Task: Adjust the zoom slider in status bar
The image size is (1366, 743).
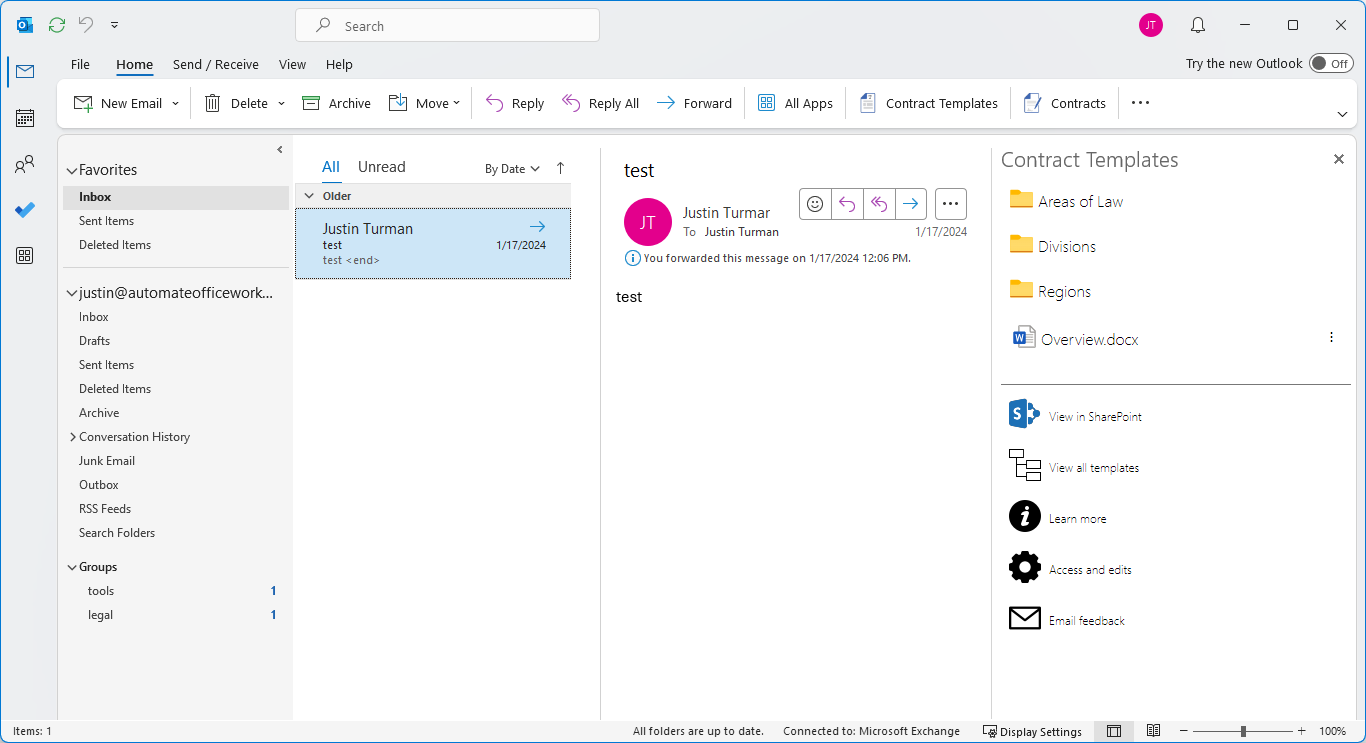Action: point(1243,731)
